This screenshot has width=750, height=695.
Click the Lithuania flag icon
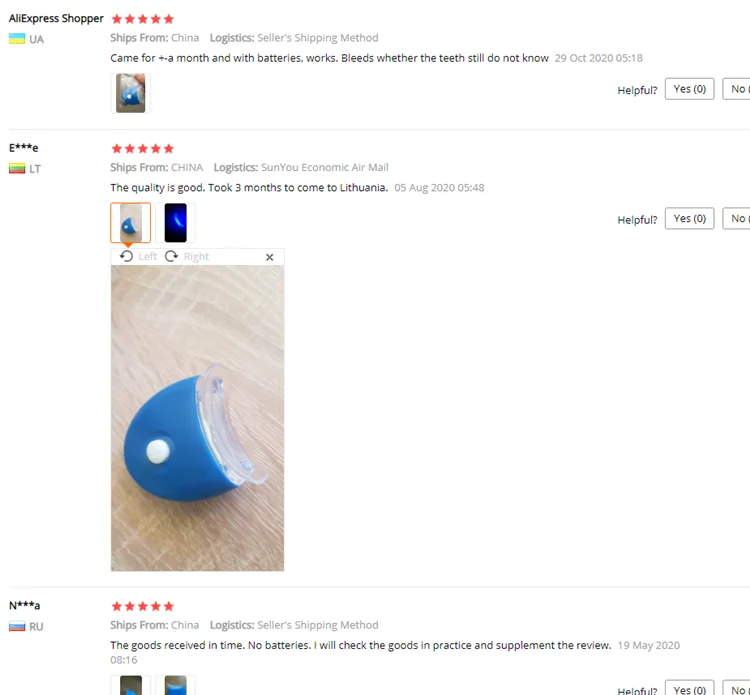point(17,168)
